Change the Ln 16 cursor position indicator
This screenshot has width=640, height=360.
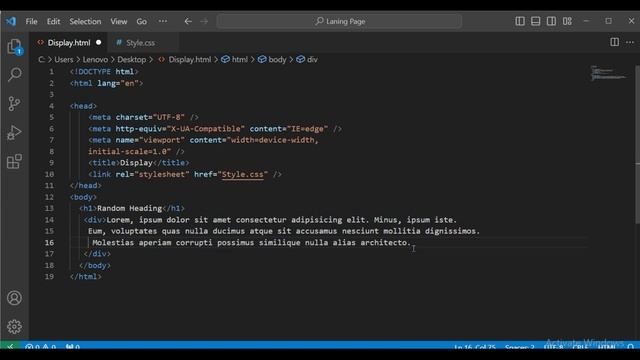[x=475, y=347]
